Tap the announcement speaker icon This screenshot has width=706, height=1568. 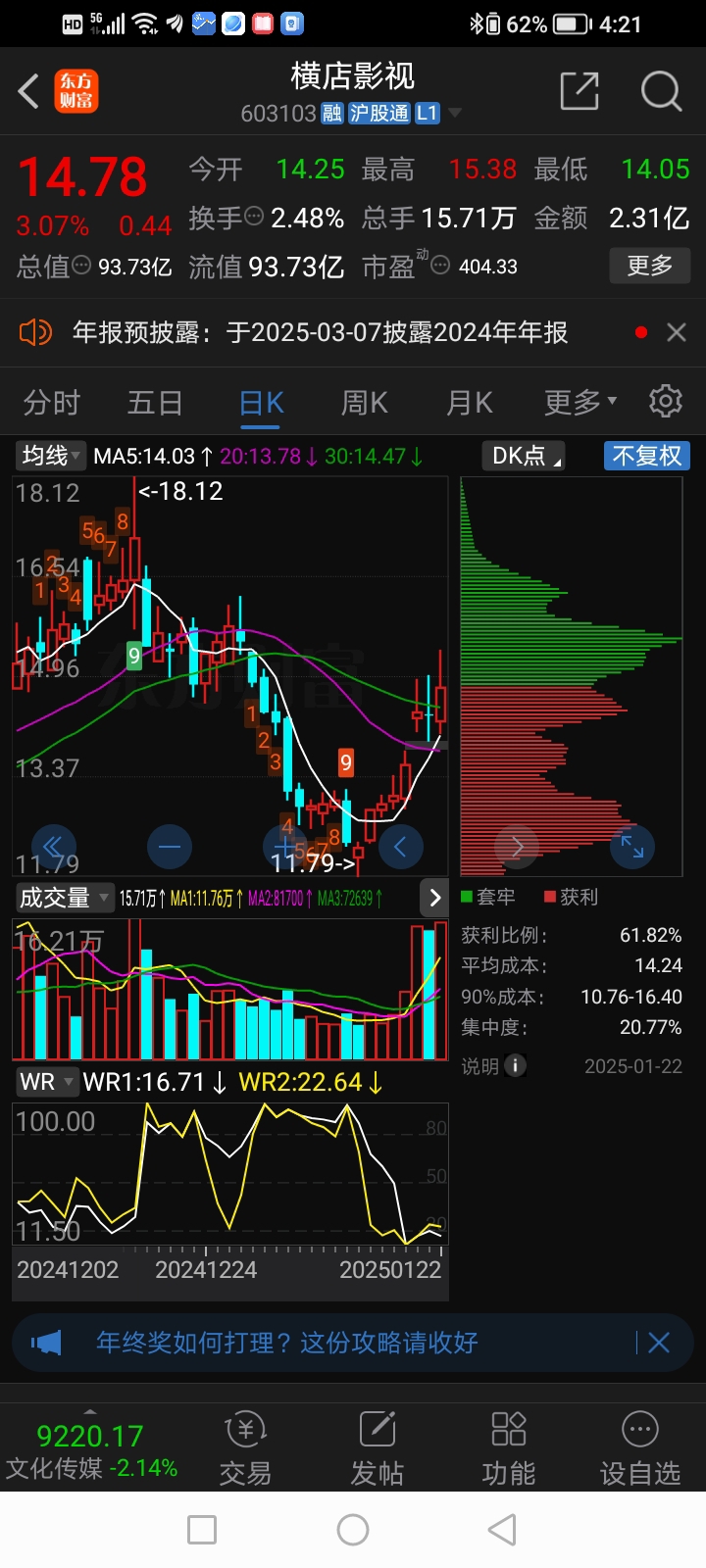tap(35, 332)
